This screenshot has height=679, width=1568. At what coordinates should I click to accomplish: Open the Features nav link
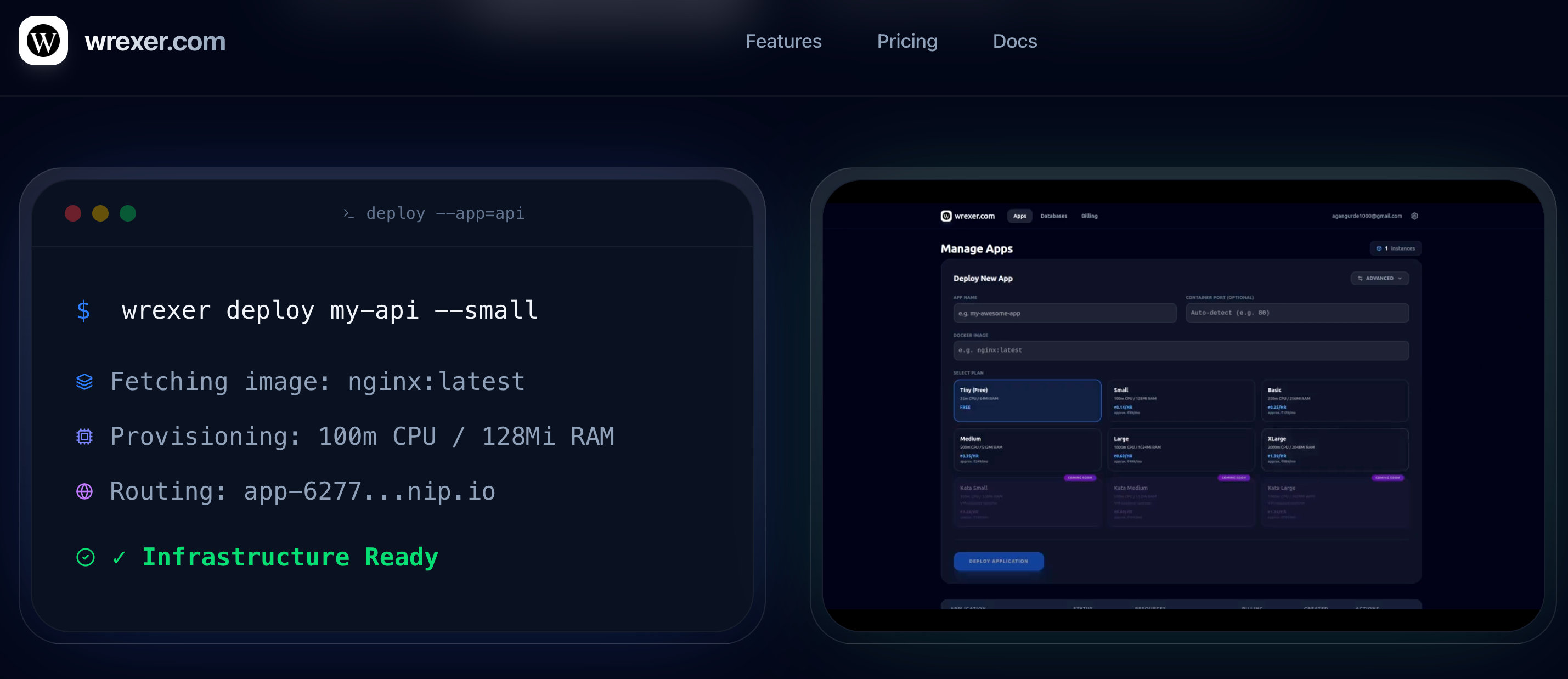click(x=783, y=41)
